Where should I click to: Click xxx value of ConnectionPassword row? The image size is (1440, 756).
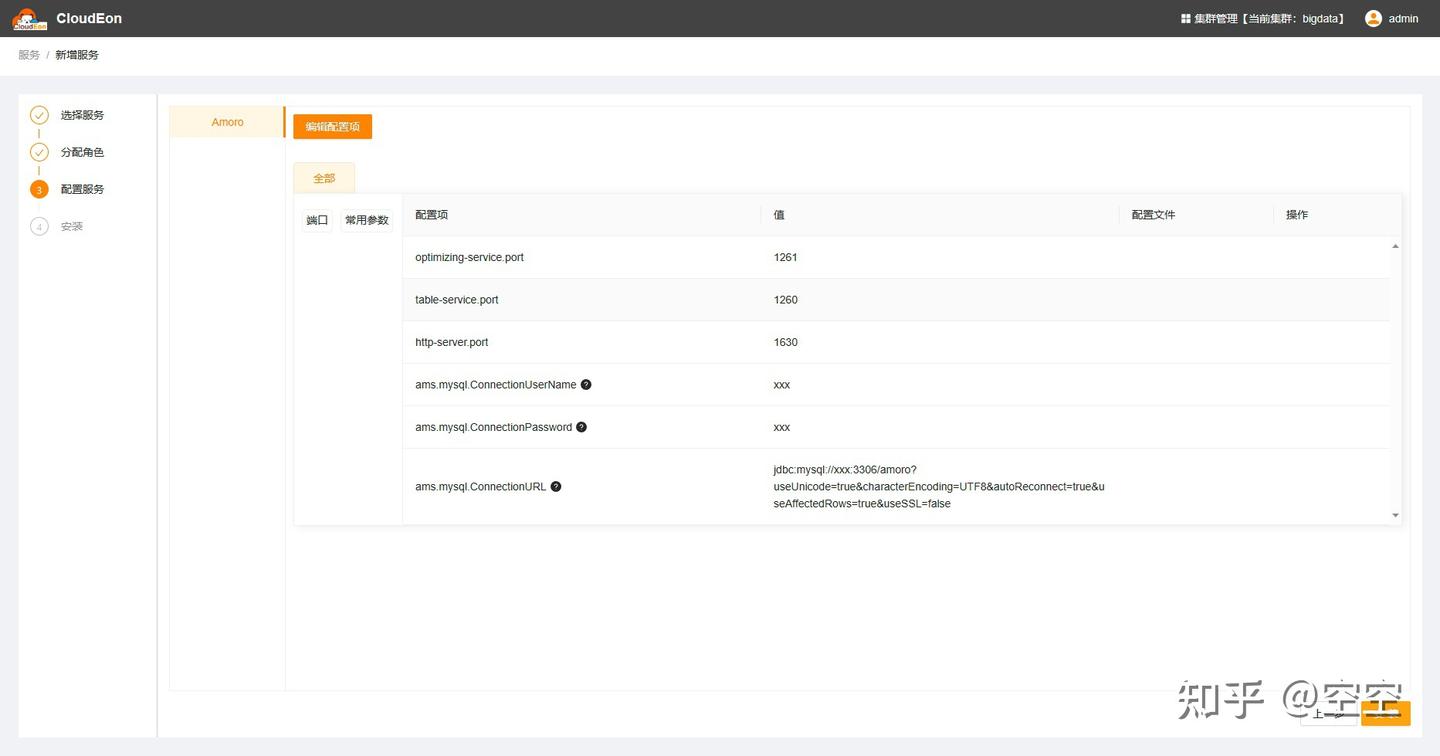782,427
